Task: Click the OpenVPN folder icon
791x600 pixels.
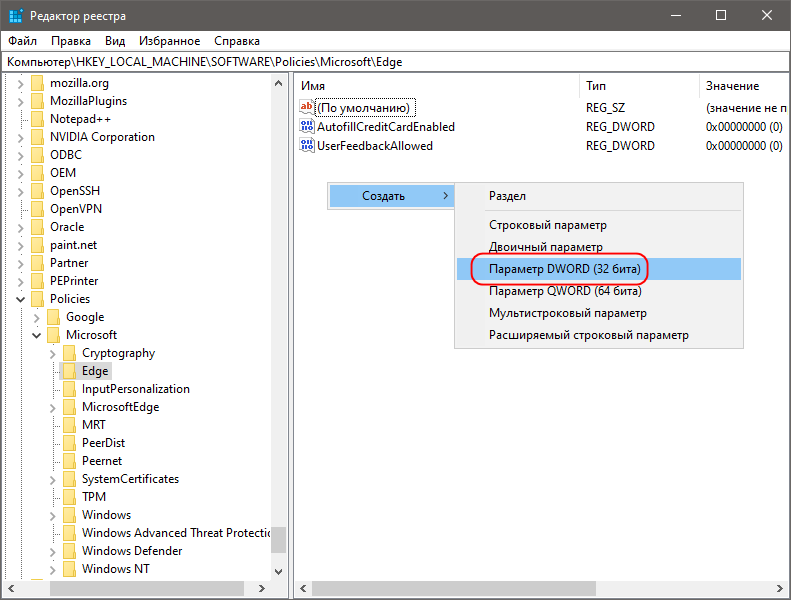Action: pos(37,209)
